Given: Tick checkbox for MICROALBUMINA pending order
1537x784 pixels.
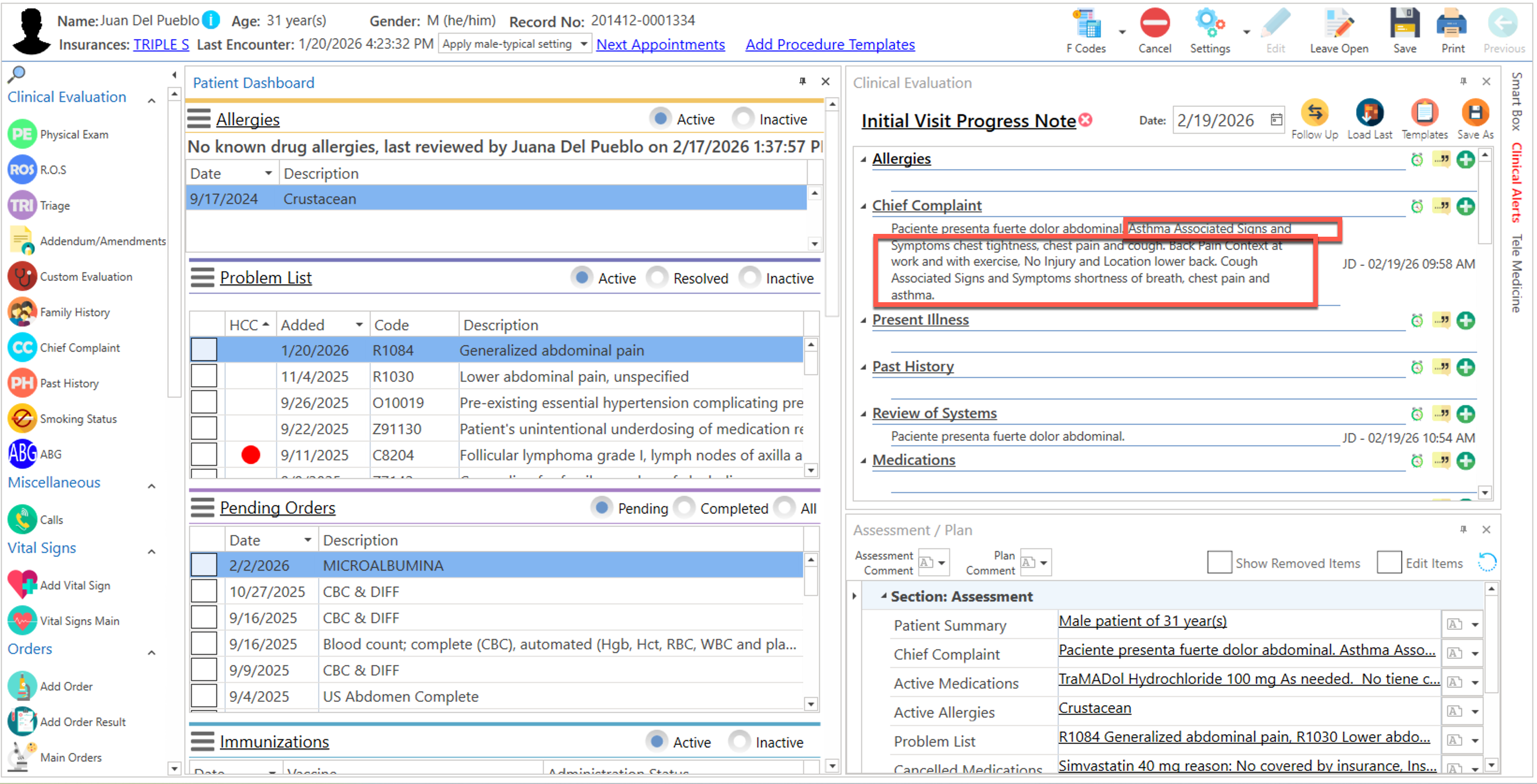Looking at the screenshot, I should [204, 565].
